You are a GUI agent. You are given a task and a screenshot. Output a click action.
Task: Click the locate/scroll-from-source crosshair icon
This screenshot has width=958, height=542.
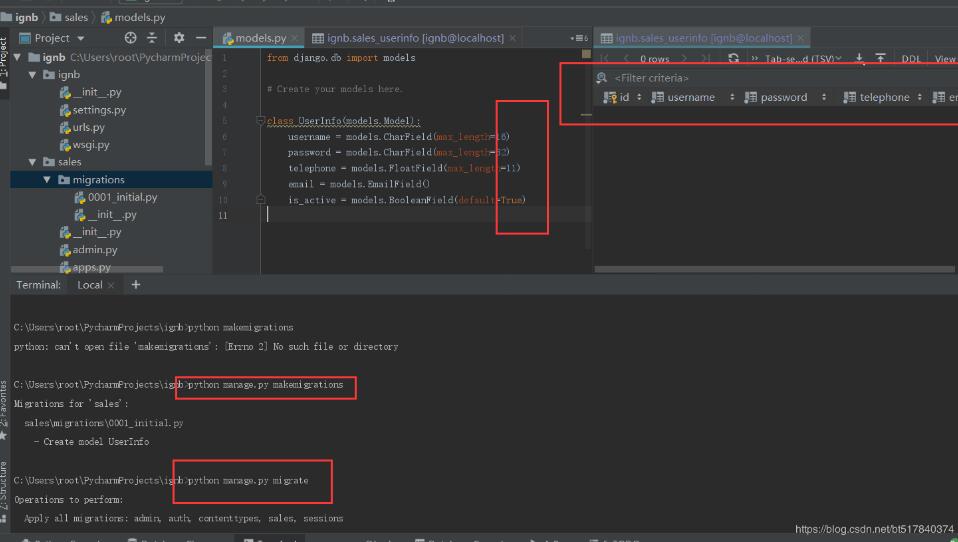pos(130,38)
